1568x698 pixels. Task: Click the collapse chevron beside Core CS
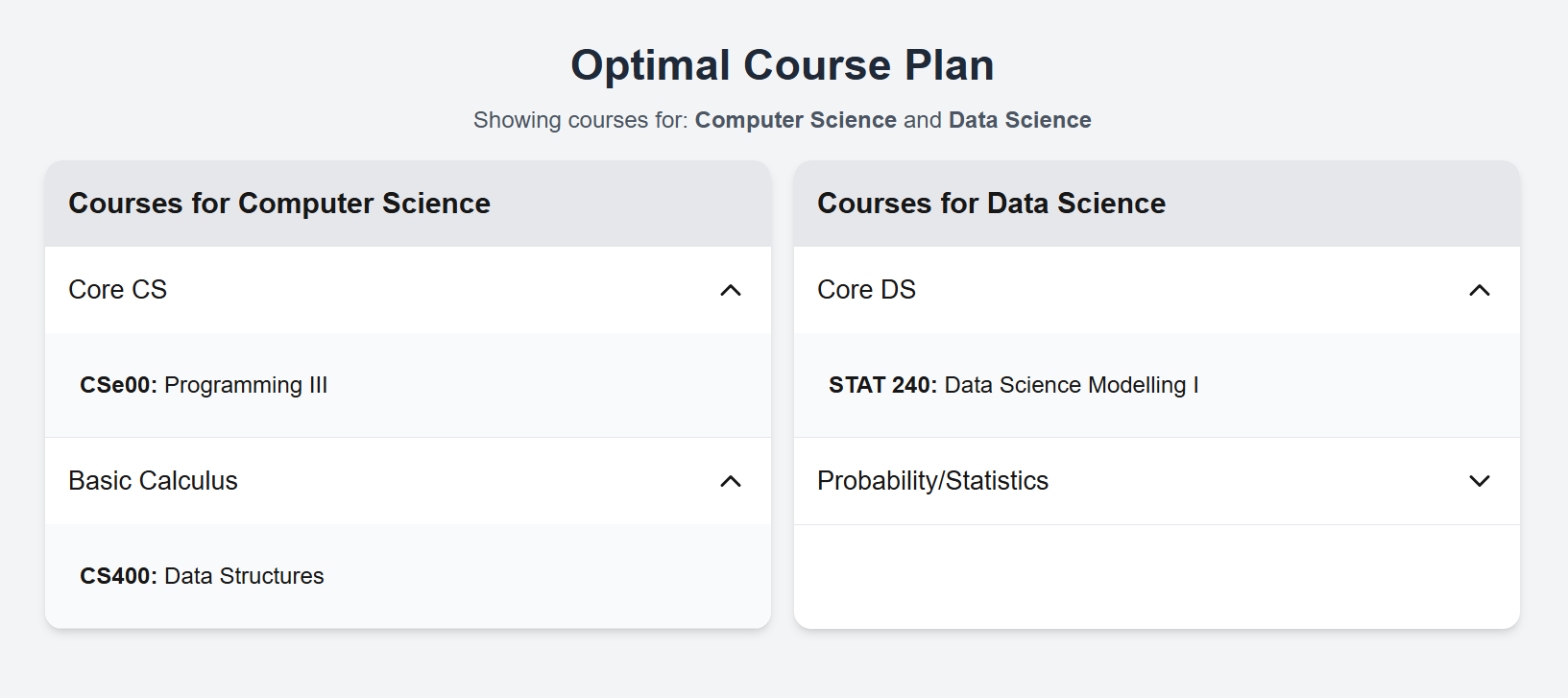(x=731, y=290)
